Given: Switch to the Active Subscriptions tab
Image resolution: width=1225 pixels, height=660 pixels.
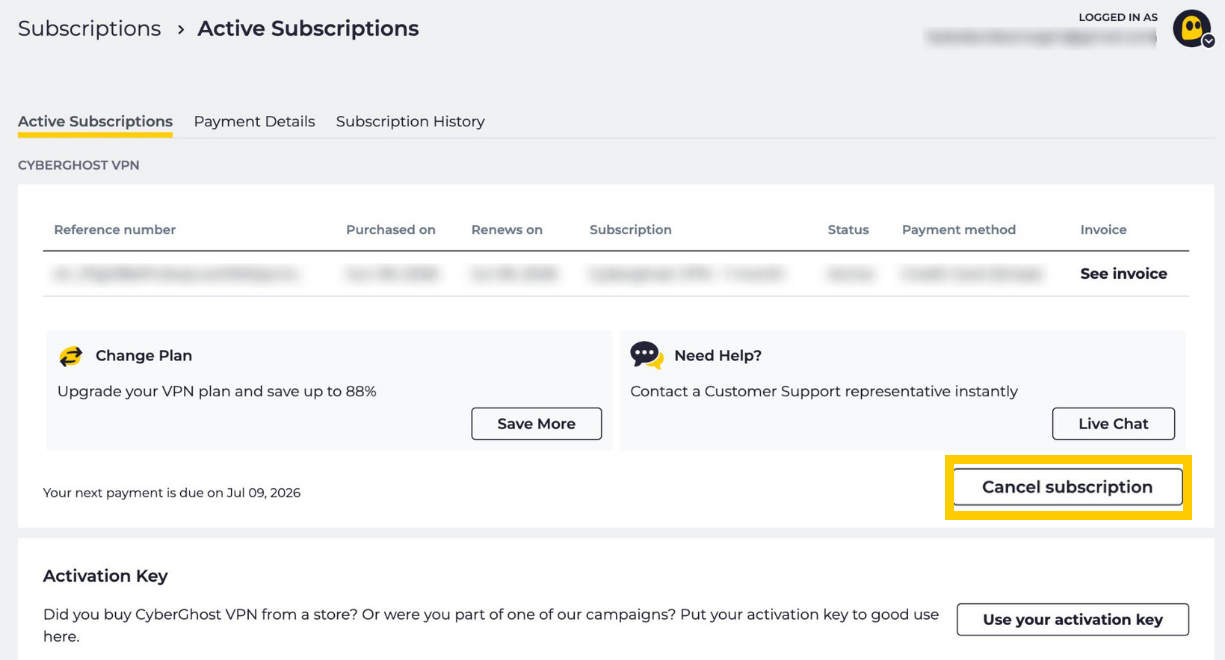Looking at the screenshot, I should (95, 121).
